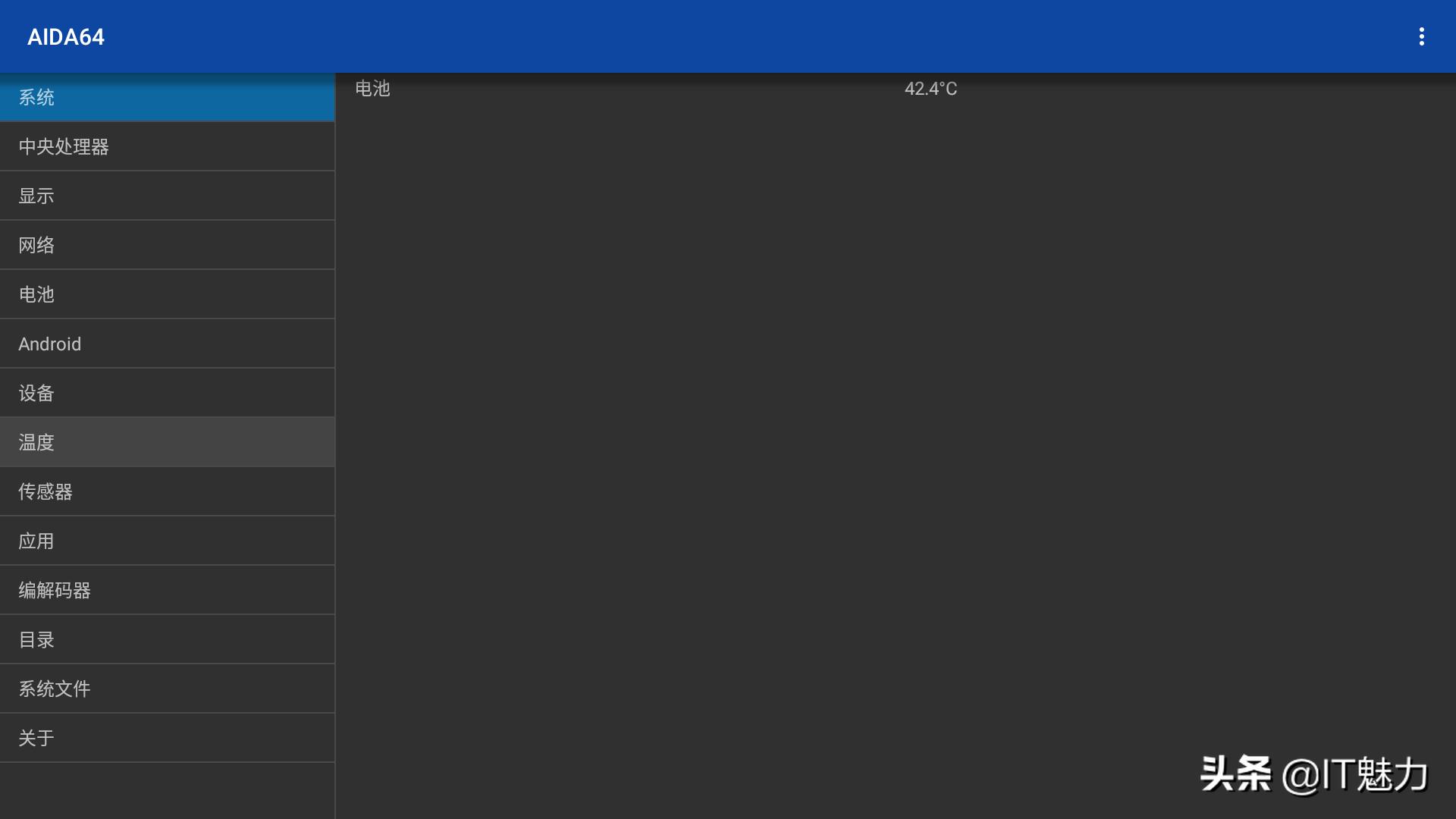Click the AIDA64 app title
The width and height of the screenshot is (1456, 819).
(66, 36)
